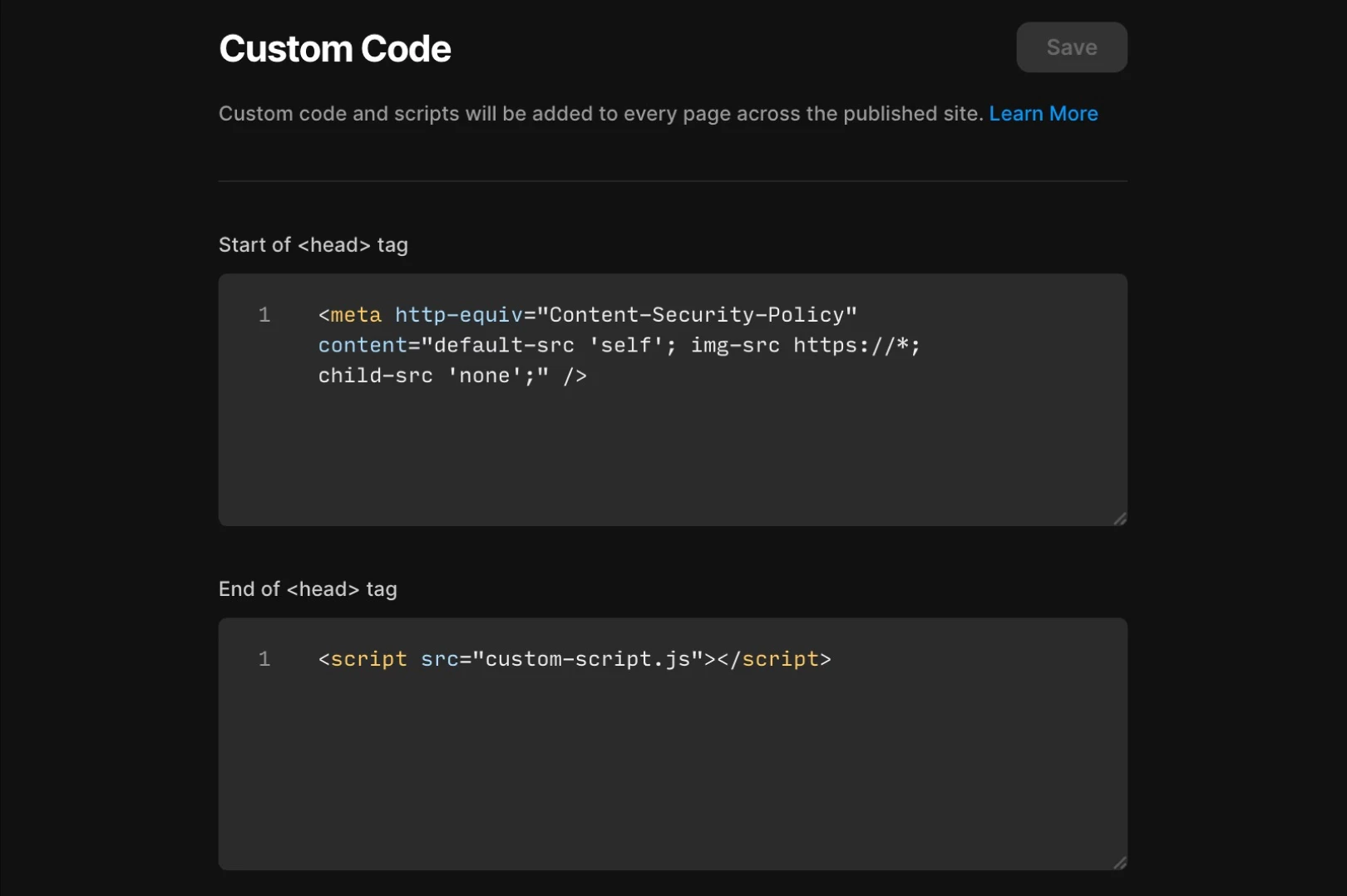1347x896 pixels.
Task: Click the 'Start of <head> tag' label
Action: click(x=313, y=245)
